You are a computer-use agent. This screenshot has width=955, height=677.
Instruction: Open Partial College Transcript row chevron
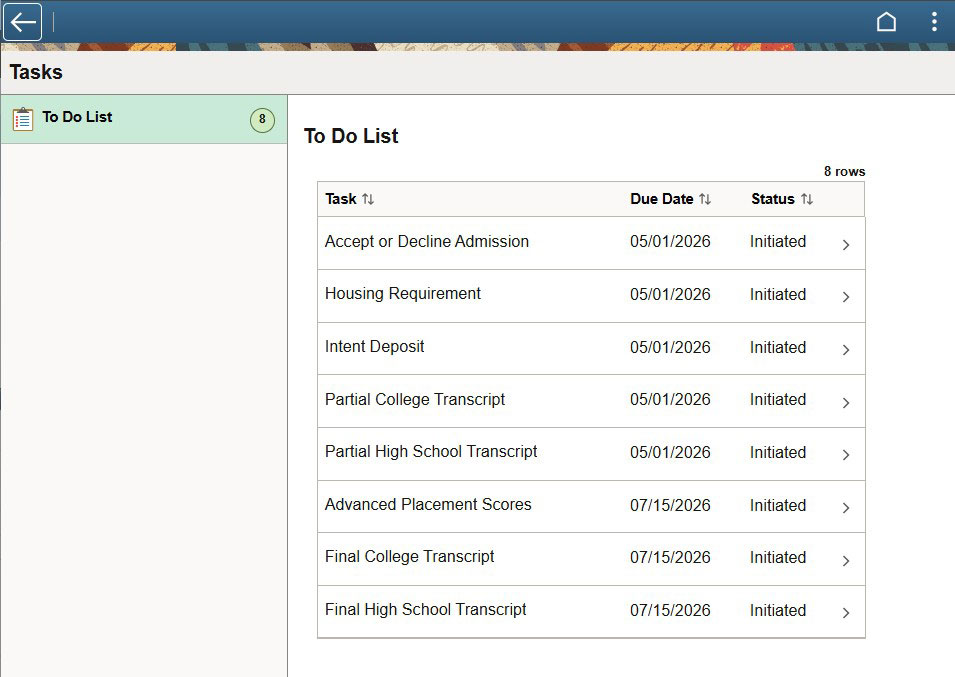click(x=846, y=402)
